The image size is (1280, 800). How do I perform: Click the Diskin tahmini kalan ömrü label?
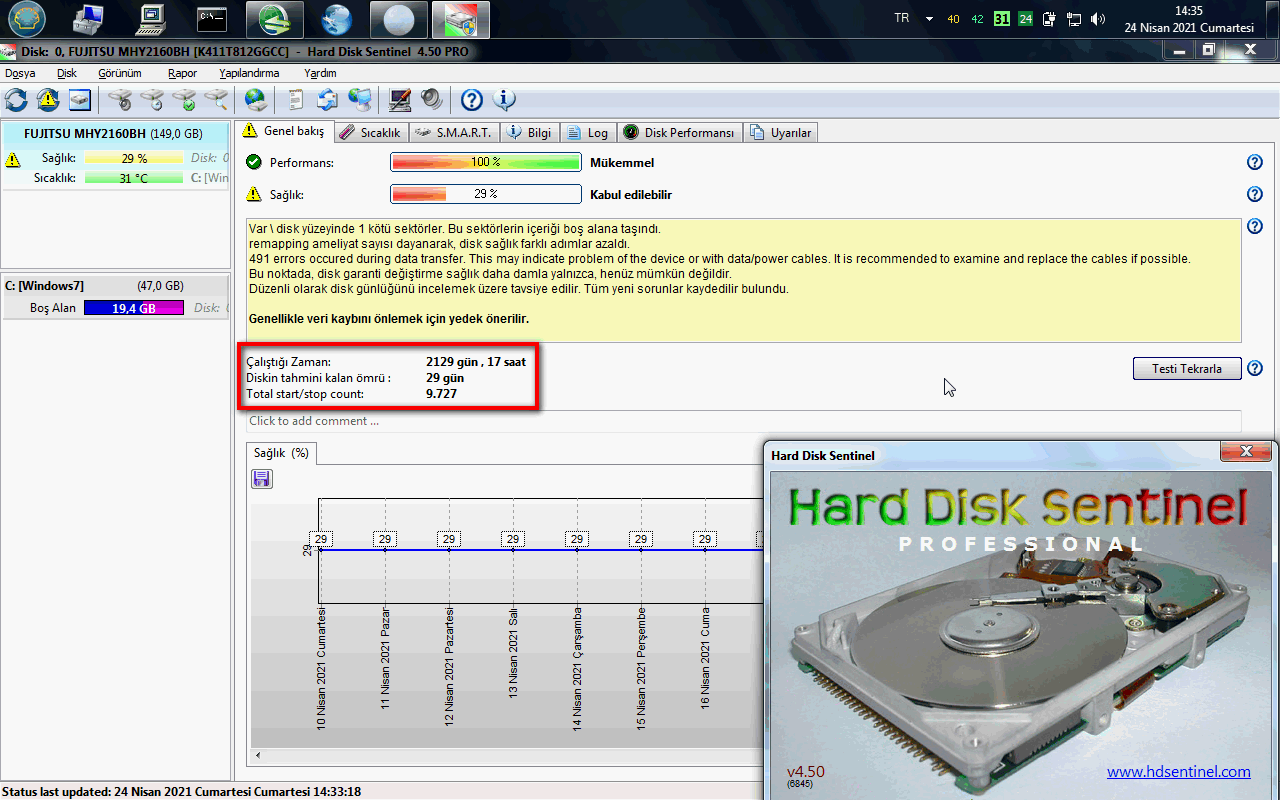click(x=318, y=378)
